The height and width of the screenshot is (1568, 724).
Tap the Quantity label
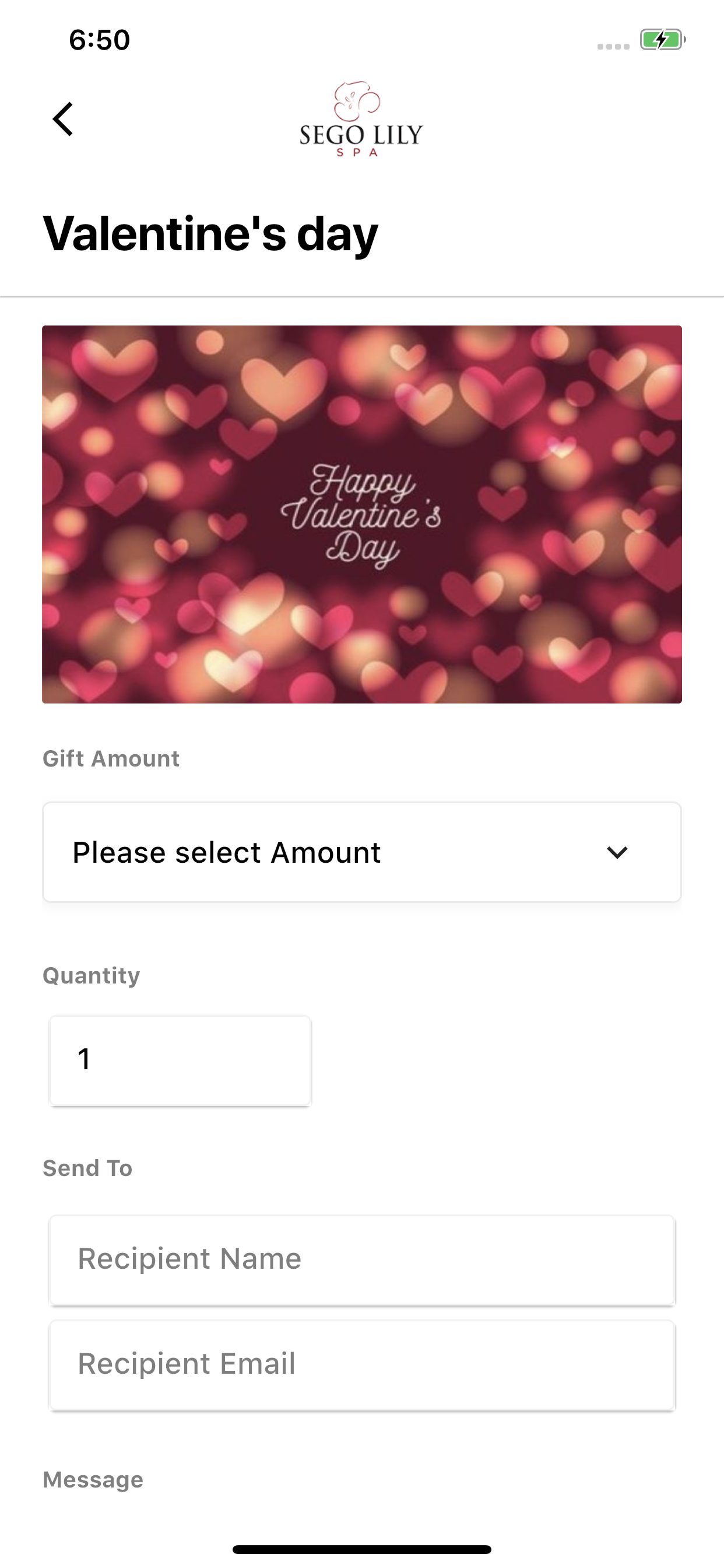(92, 975)
